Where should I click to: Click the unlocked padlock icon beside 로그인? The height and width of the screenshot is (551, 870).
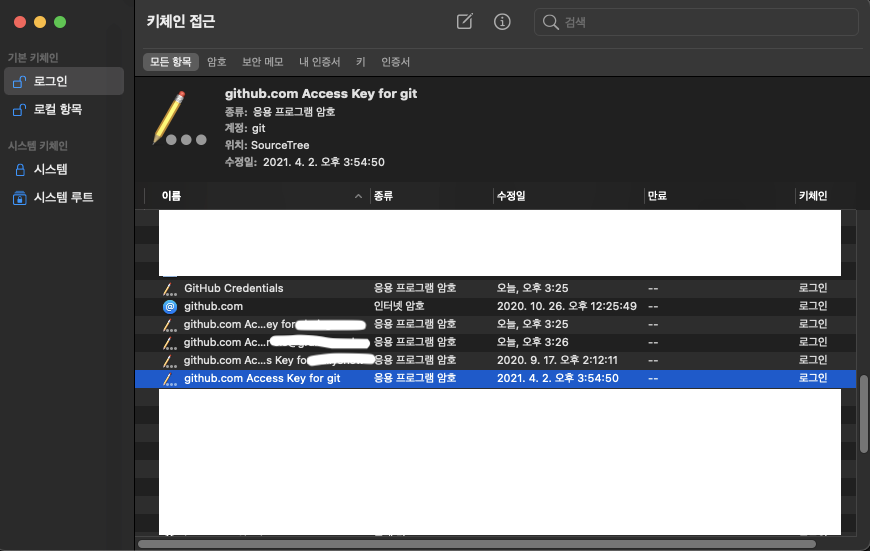(x=19, y=82)
